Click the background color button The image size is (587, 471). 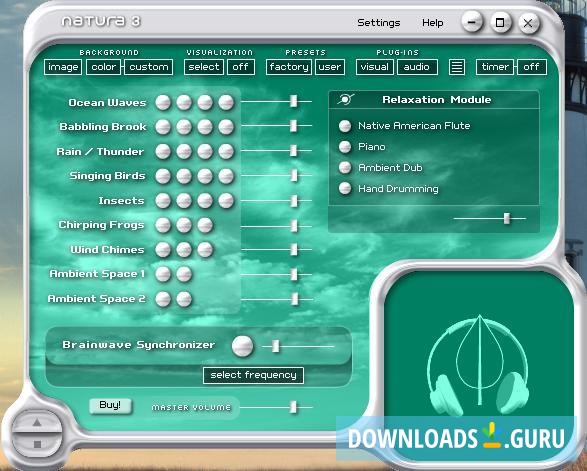(103, 67)
